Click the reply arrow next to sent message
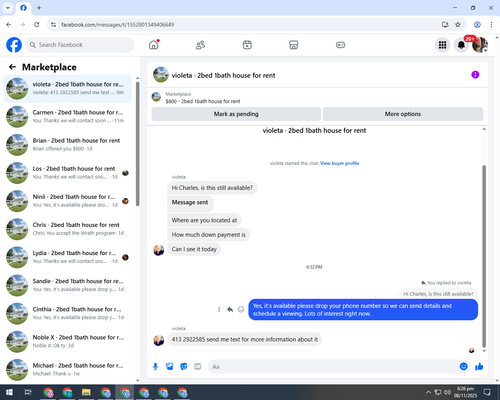Screen dimensions: 500x400 [230, 310]
